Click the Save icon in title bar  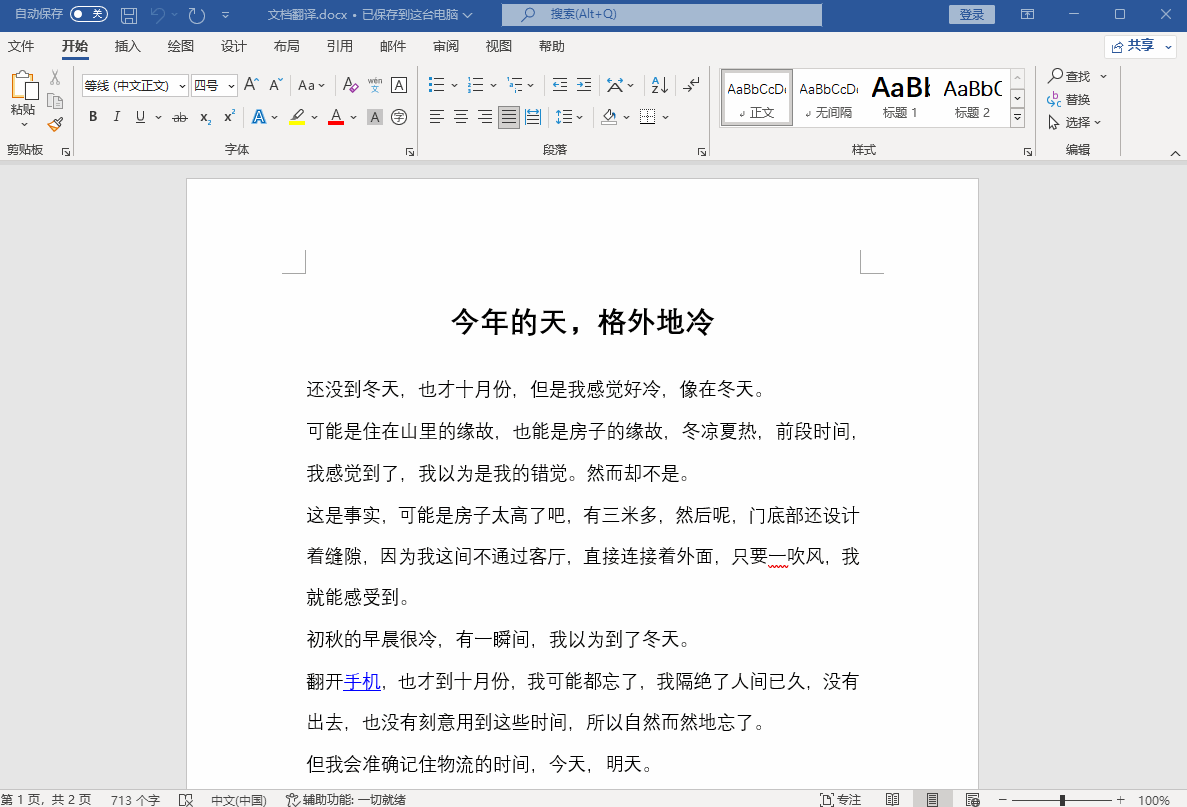pyautogui.click(x=129, y=14)
